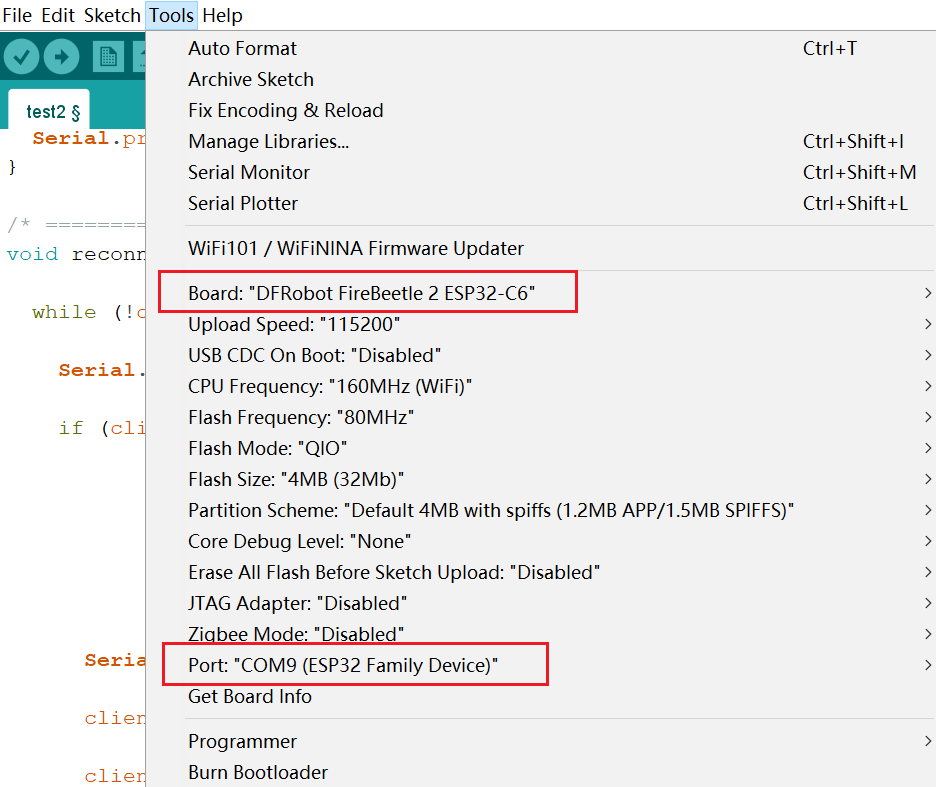Open WiFi101 / WiFiNINA Firmware Updater
Viewport: 936px width, 787px height.
pyautogui.click(x=356, y=248)
